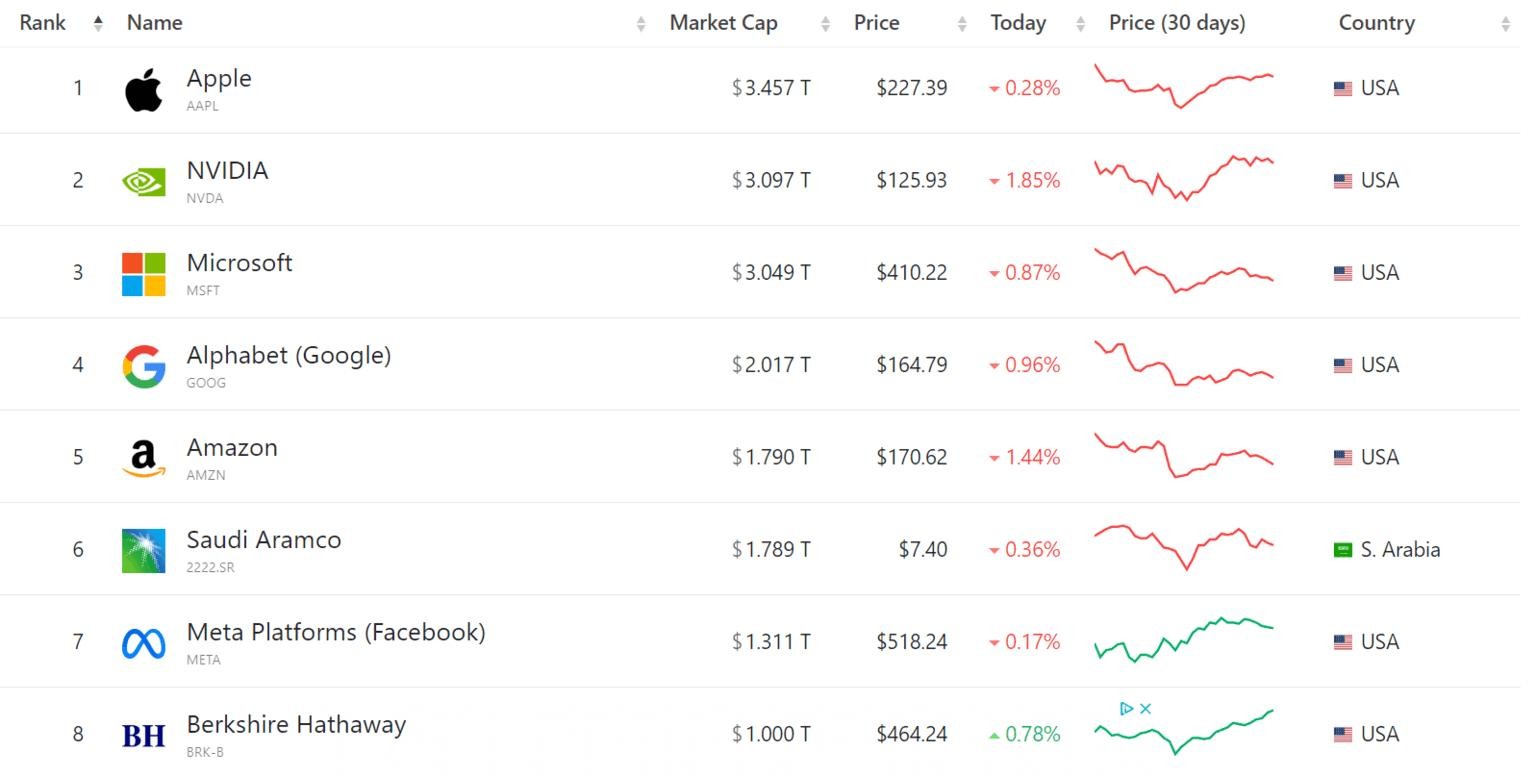Screen dimensions: 1536x776
Task: Sort by Market Cap column arrows
Action: pos(825,23)
